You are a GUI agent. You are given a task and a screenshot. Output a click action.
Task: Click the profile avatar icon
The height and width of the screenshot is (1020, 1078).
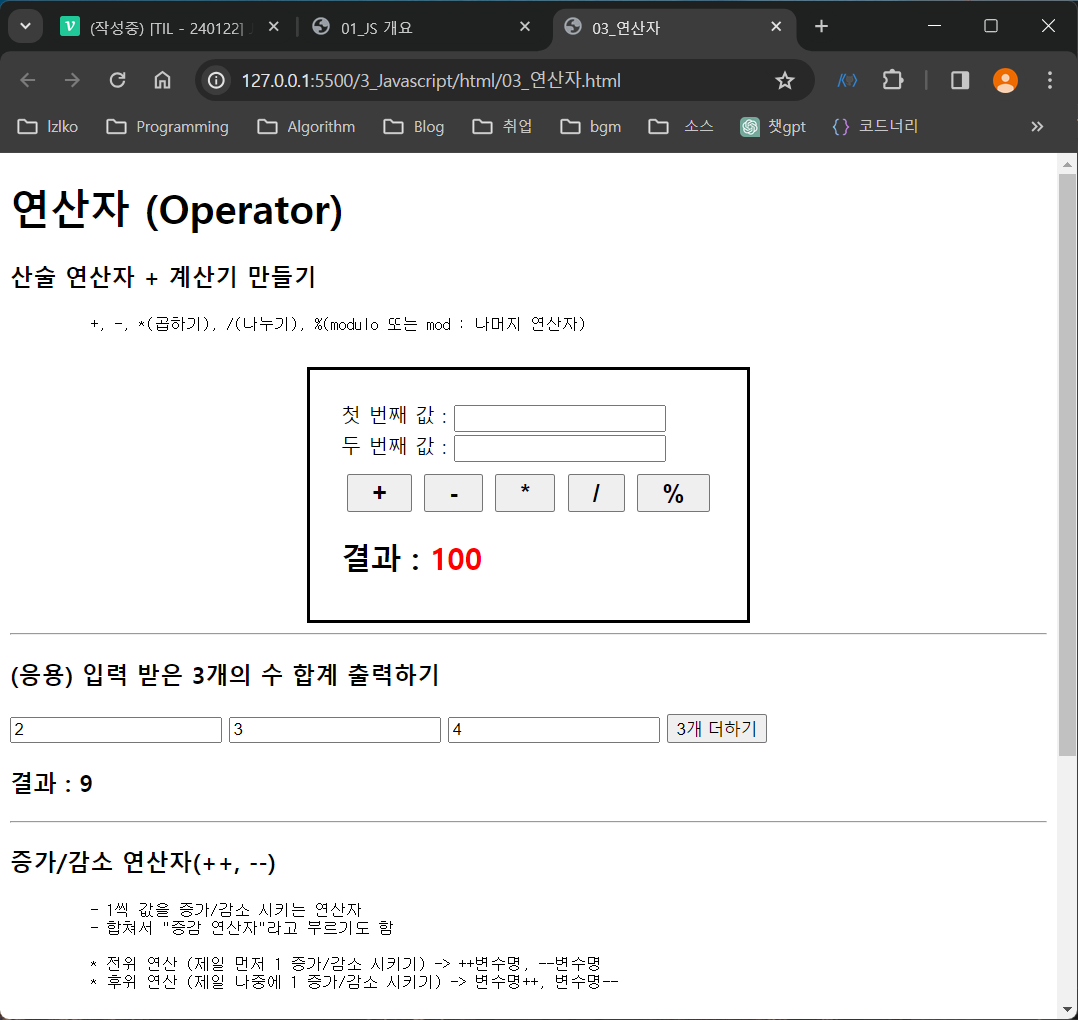1005,81
